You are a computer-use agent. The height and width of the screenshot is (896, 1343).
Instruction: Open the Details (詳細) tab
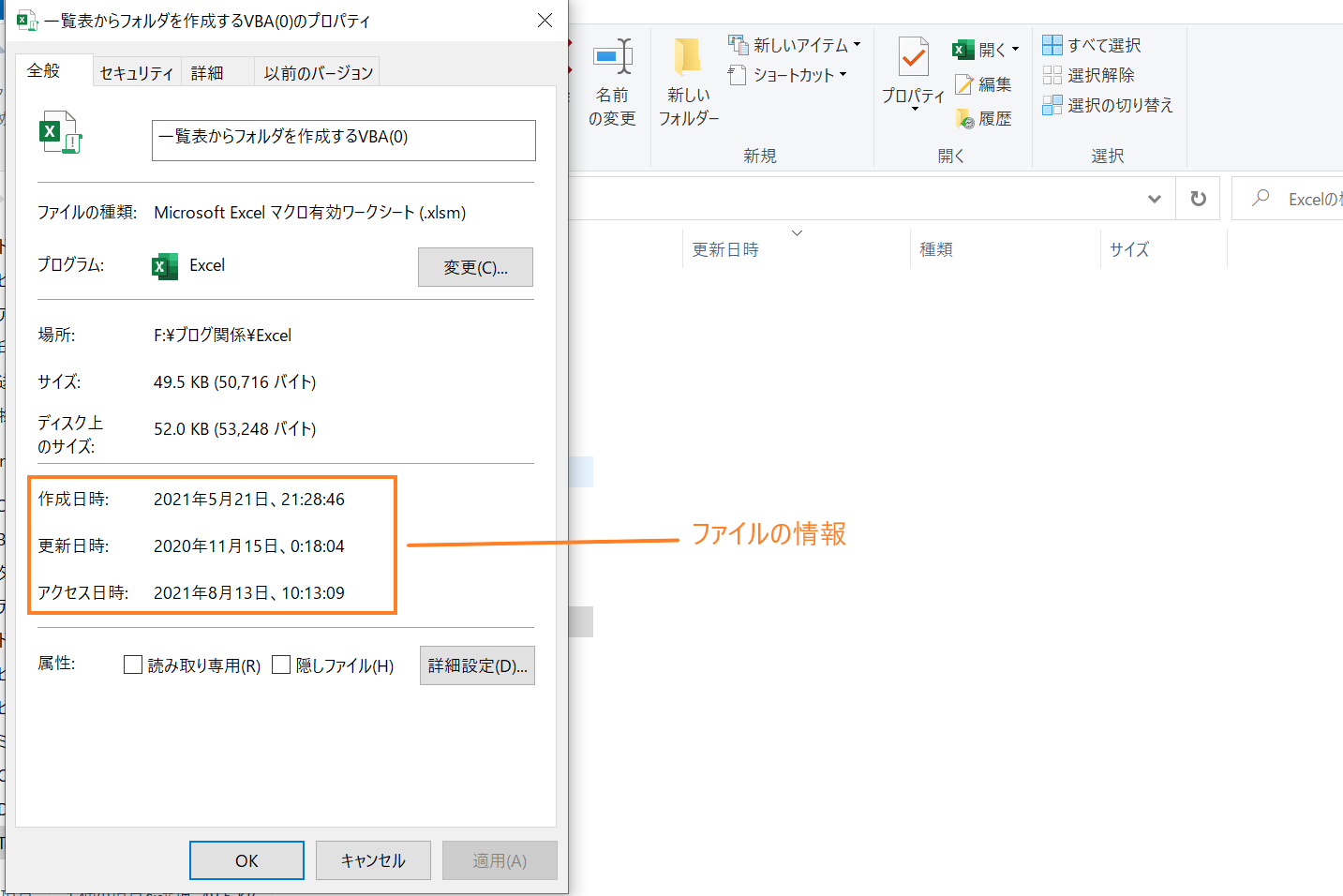207,72
